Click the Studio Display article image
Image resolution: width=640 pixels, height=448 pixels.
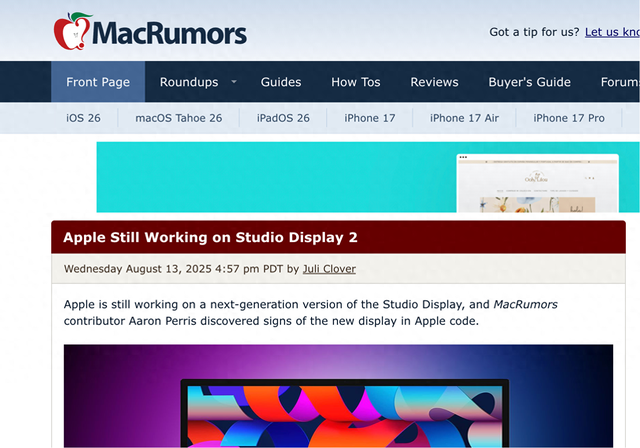(338, 396)
